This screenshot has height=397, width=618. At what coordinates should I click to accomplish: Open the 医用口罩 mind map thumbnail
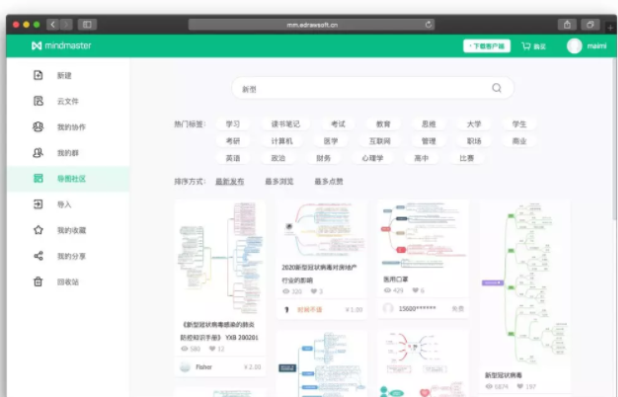(423, 235)
